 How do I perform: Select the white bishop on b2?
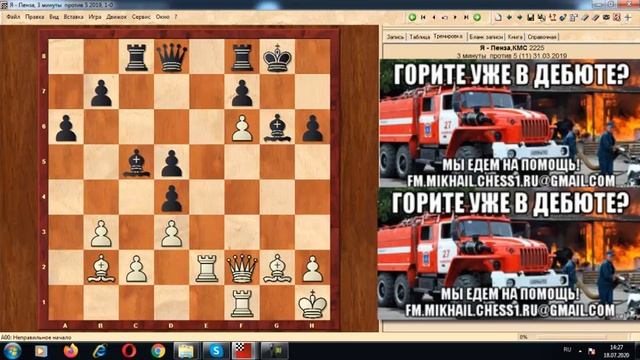pyautogui.click(x=101, y=268)
